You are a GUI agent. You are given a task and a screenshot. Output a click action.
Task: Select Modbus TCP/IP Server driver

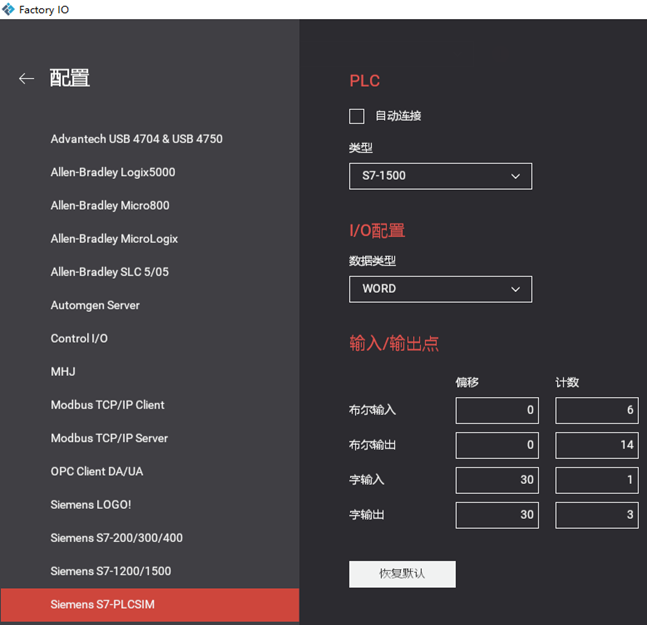click(x=109, y=438)
